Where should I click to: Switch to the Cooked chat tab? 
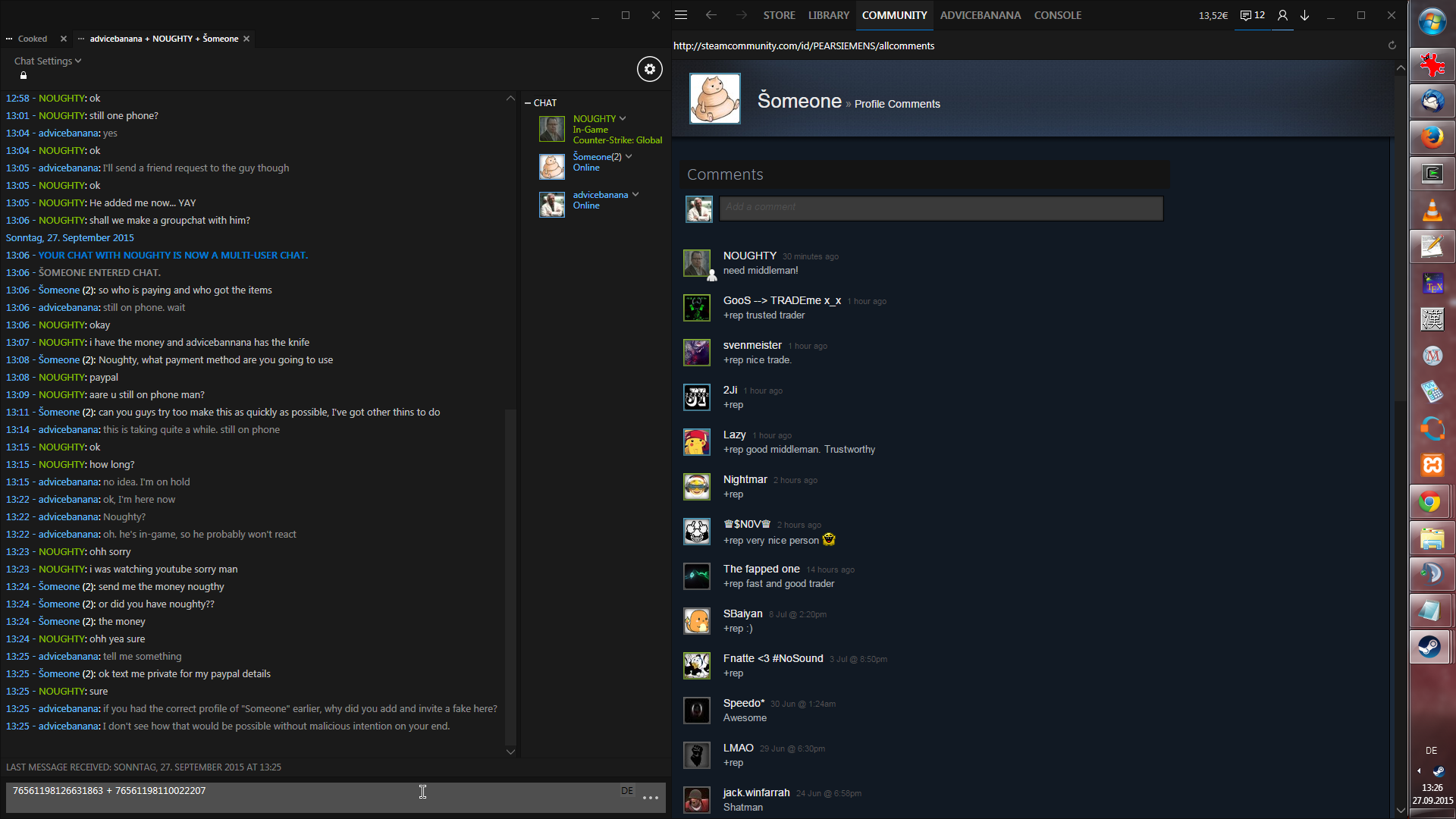coord(32,39)
